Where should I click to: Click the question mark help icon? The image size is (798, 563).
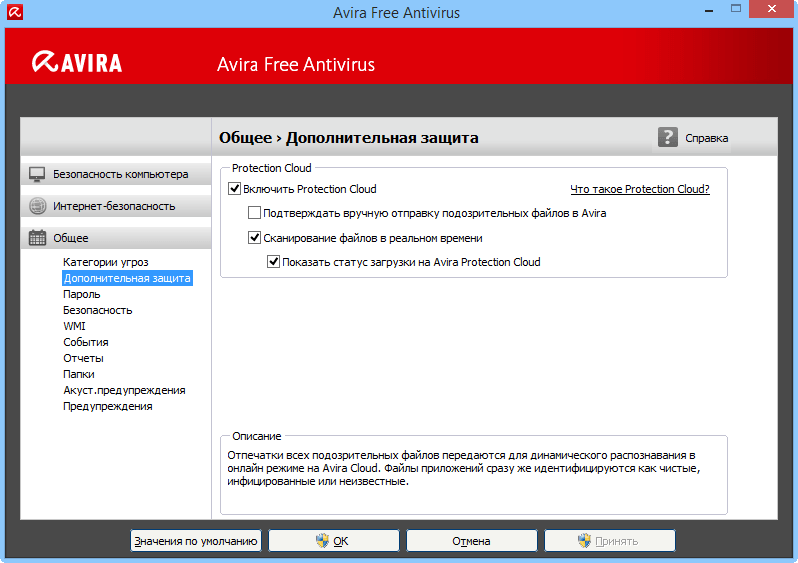tap(668, 137)
